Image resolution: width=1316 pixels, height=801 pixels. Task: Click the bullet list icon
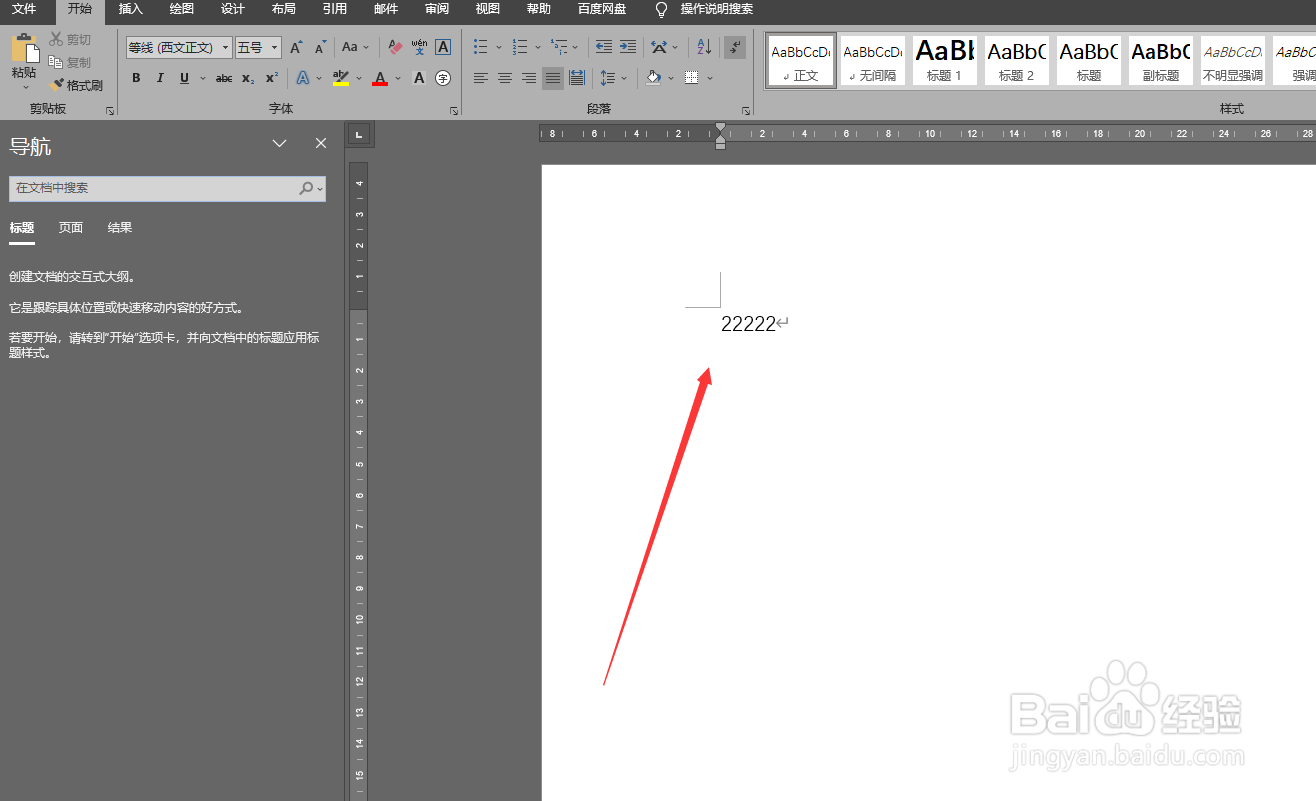[481, 47]
